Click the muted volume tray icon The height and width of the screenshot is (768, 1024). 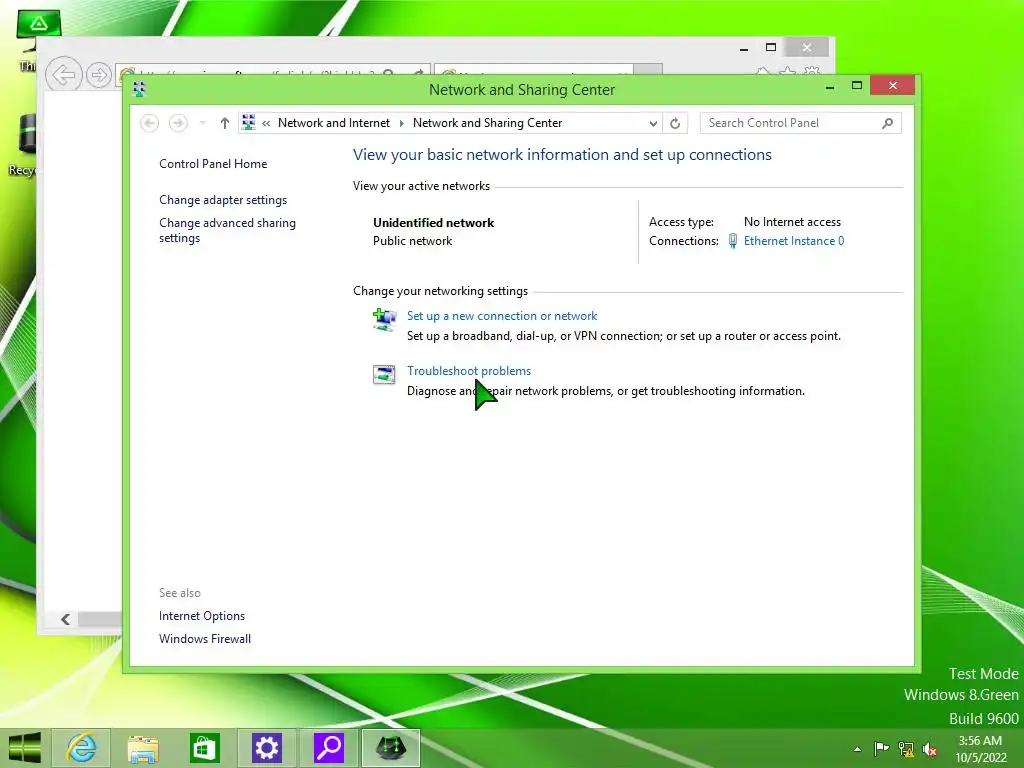(930, 749)
